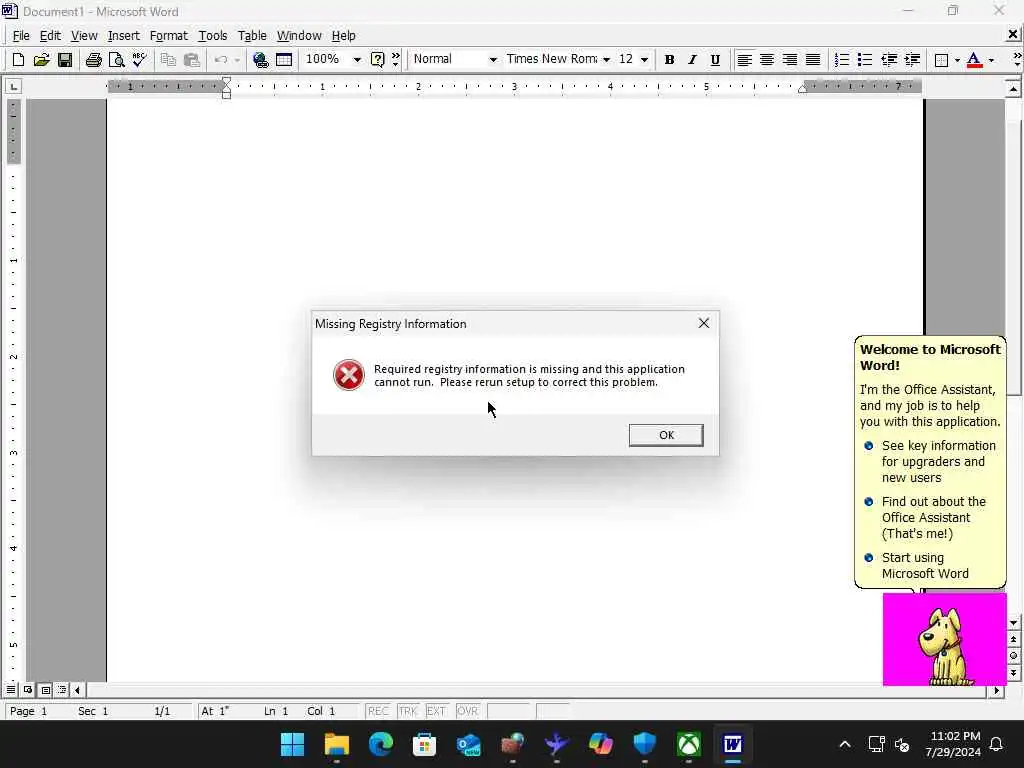Open undo history dropdown arrow

pos(237,60)
